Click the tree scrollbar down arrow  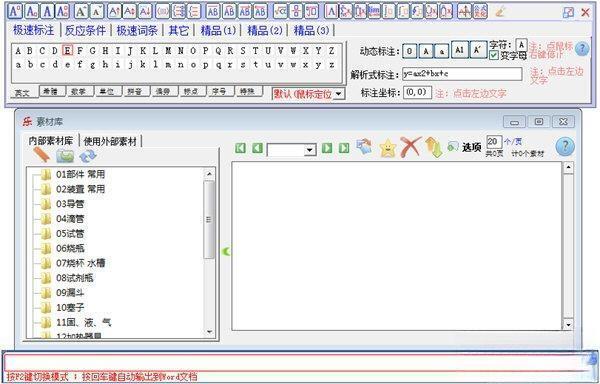pos(209,332)
